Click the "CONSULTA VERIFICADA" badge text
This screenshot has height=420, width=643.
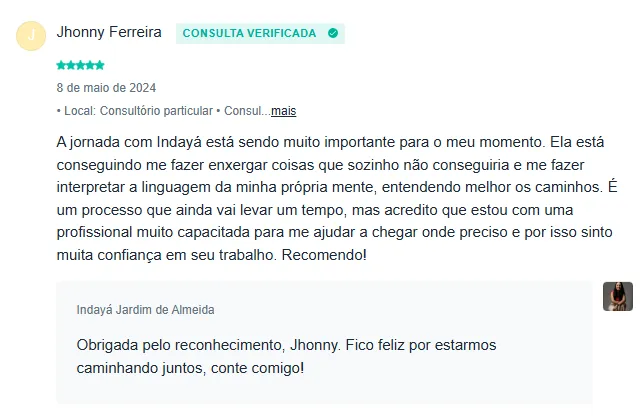click(x=249, y=33)
